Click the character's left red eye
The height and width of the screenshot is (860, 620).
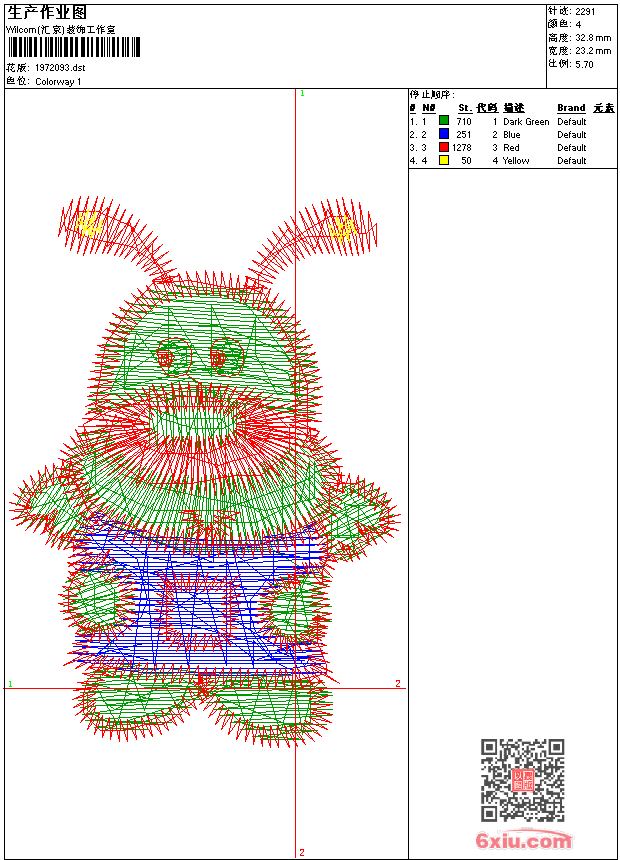click(x=166, y=359)
